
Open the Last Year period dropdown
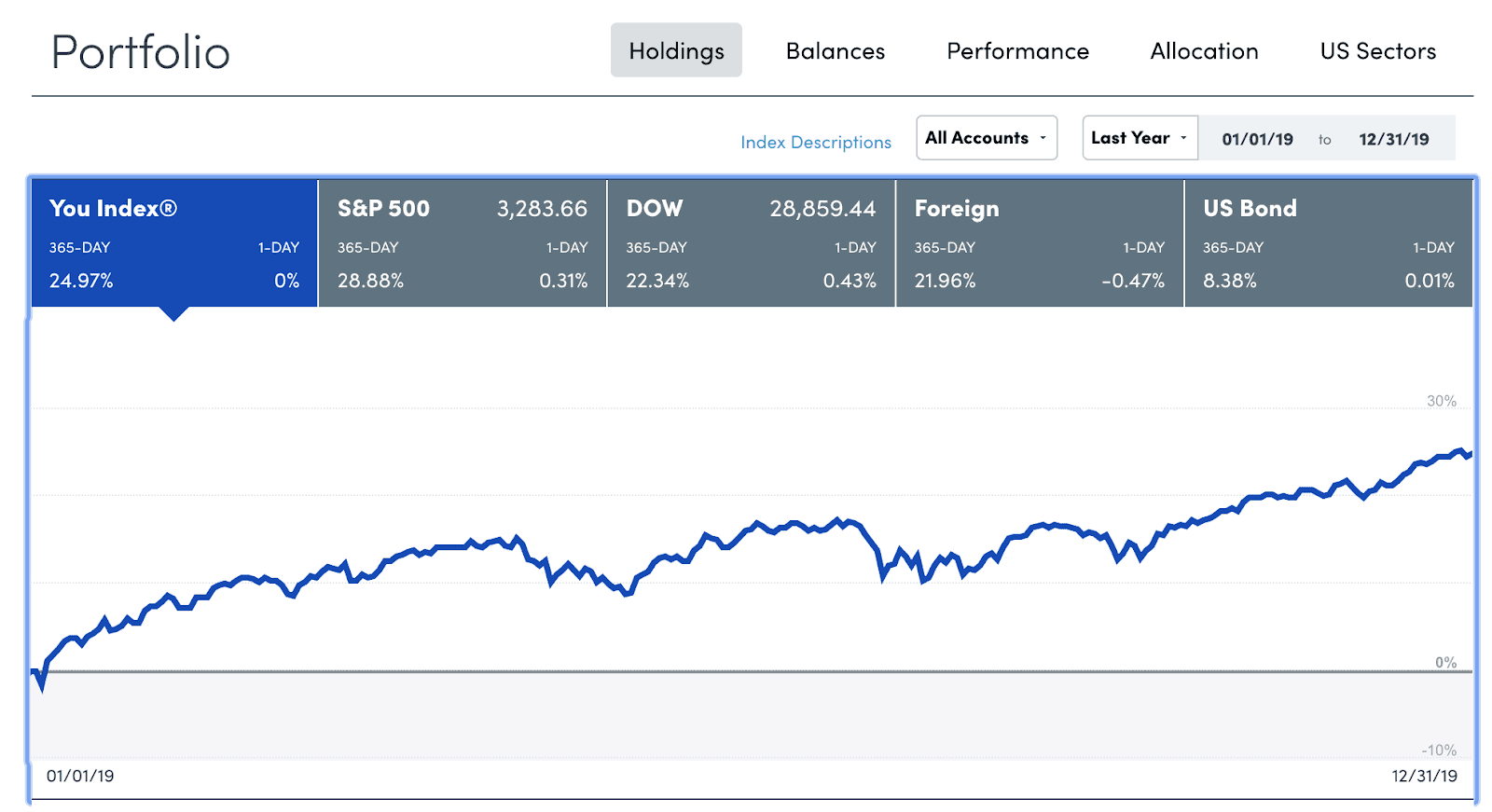point(1140,138)
